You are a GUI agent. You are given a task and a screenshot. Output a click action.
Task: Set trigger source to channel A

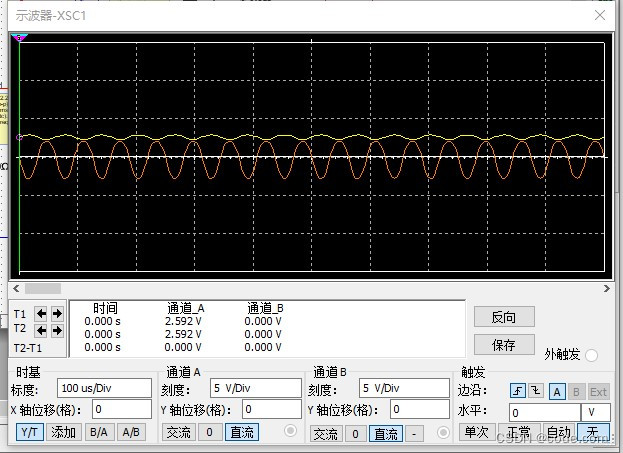557,392
